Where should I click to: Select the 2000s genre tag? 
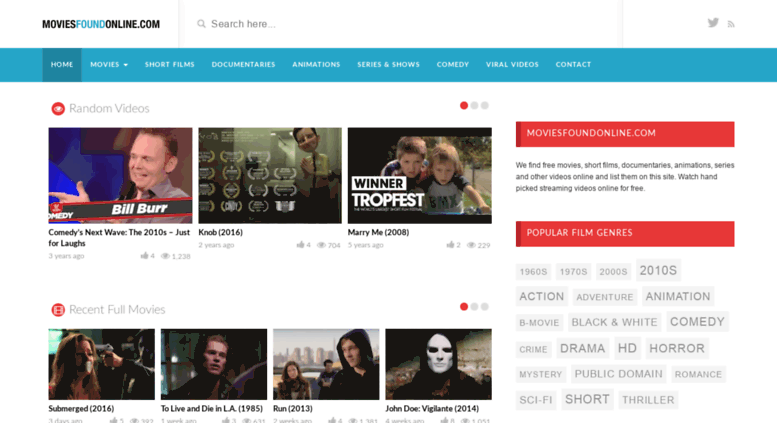[x=613, y=271]
